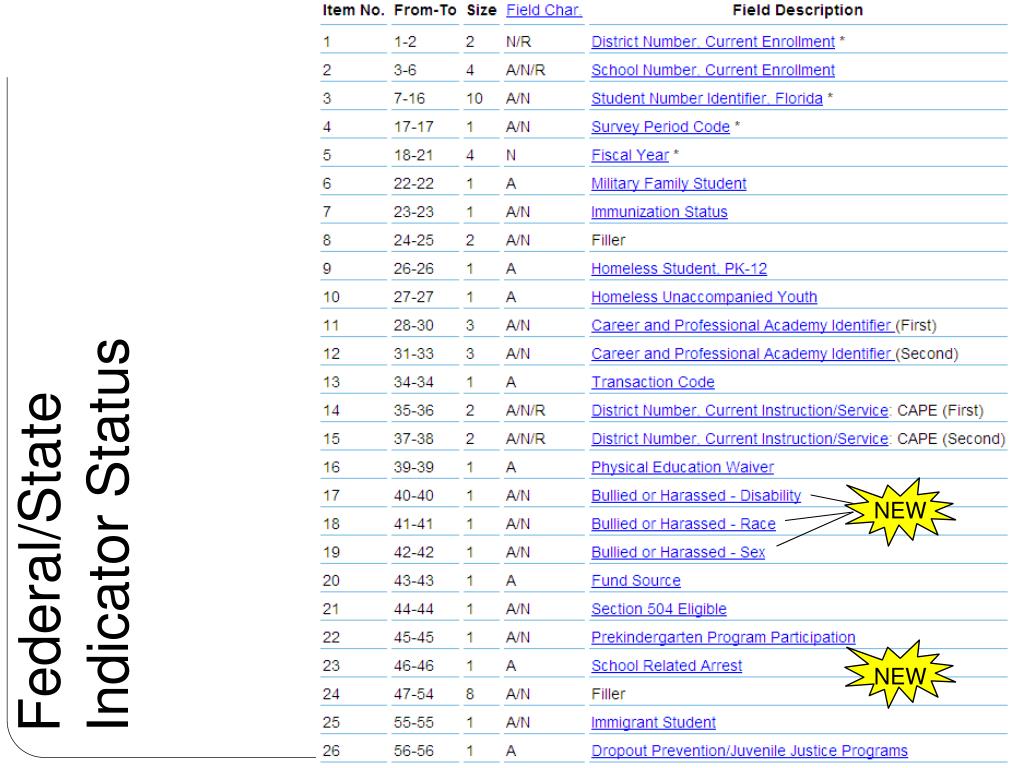The width and height of the screenshot is (1024, 768).
Task: Click the Immigrant Student link
Action: 653,723
